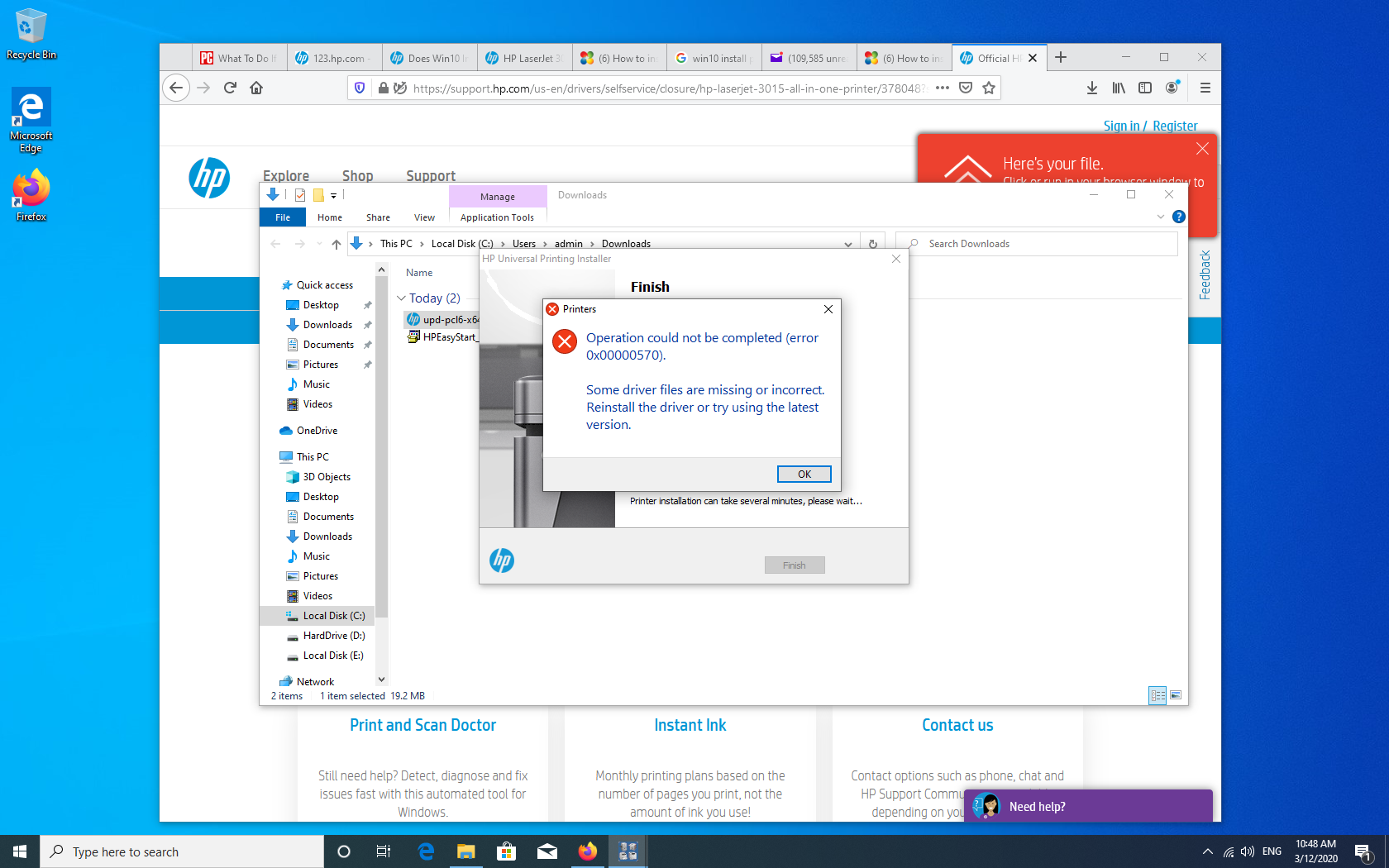The height and width of the screenshot is (868, 1389).
Task: Open the File tab in Explorer
Action: click(283, 217)
